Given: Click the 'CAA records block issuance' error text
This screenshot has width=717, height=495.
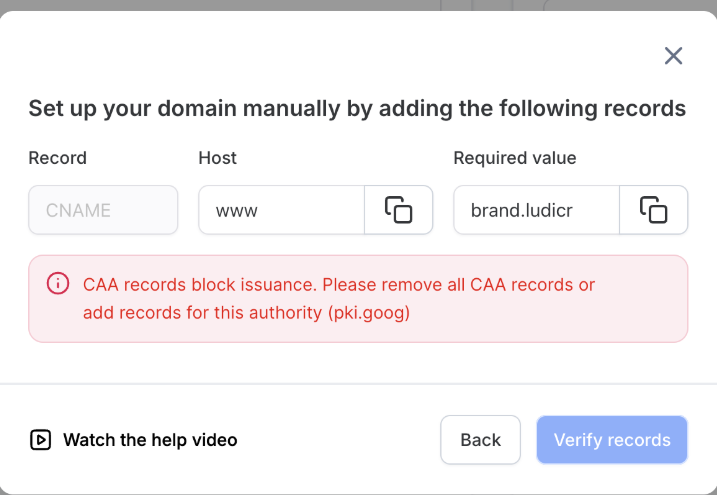Looking at the screenshot, I should [200, 285].
